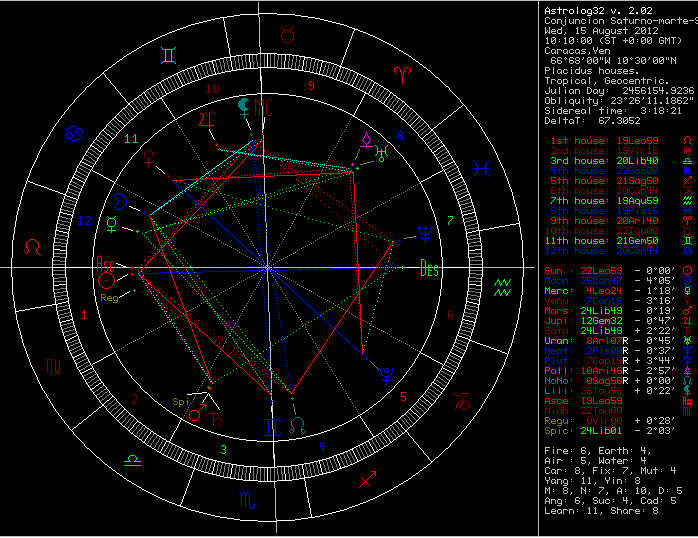698x538 pixels.
Task: Click the Aquarius wave glyph in the outer ring
Action: [503, 287]
